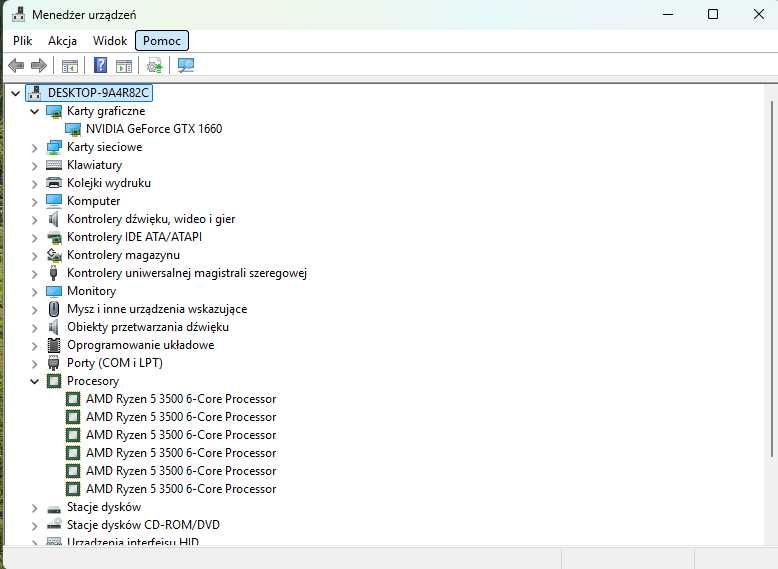Expand the Porty (COM i LPT) category
The width and height of the screenshot is (778, 569).
[x=34, y=364]
